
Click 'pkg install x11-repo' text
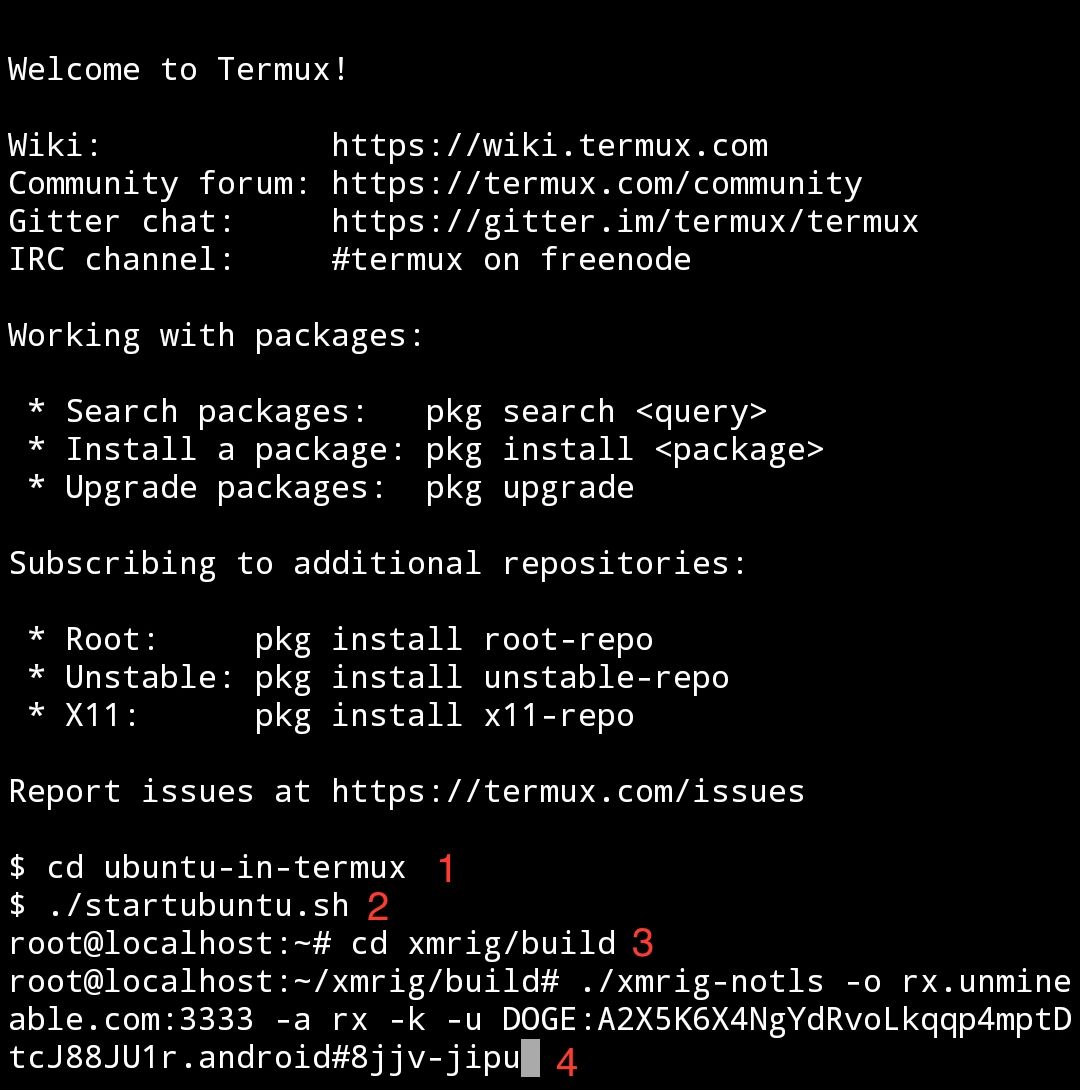[x=445, y=716]
